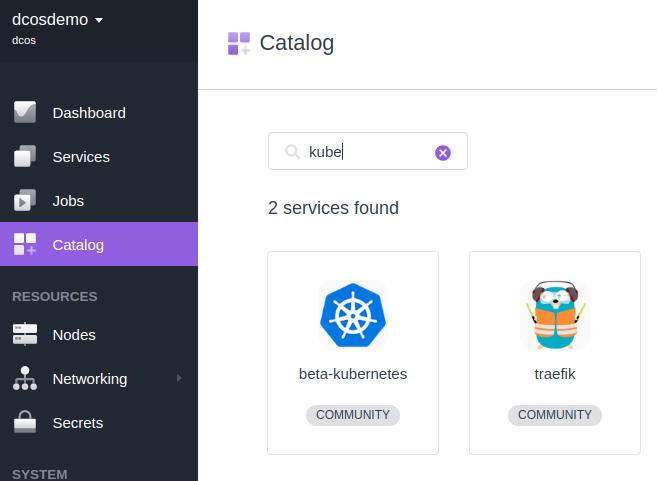Click beta-kubernetes COMMUNITY badge

click(353, 415)
